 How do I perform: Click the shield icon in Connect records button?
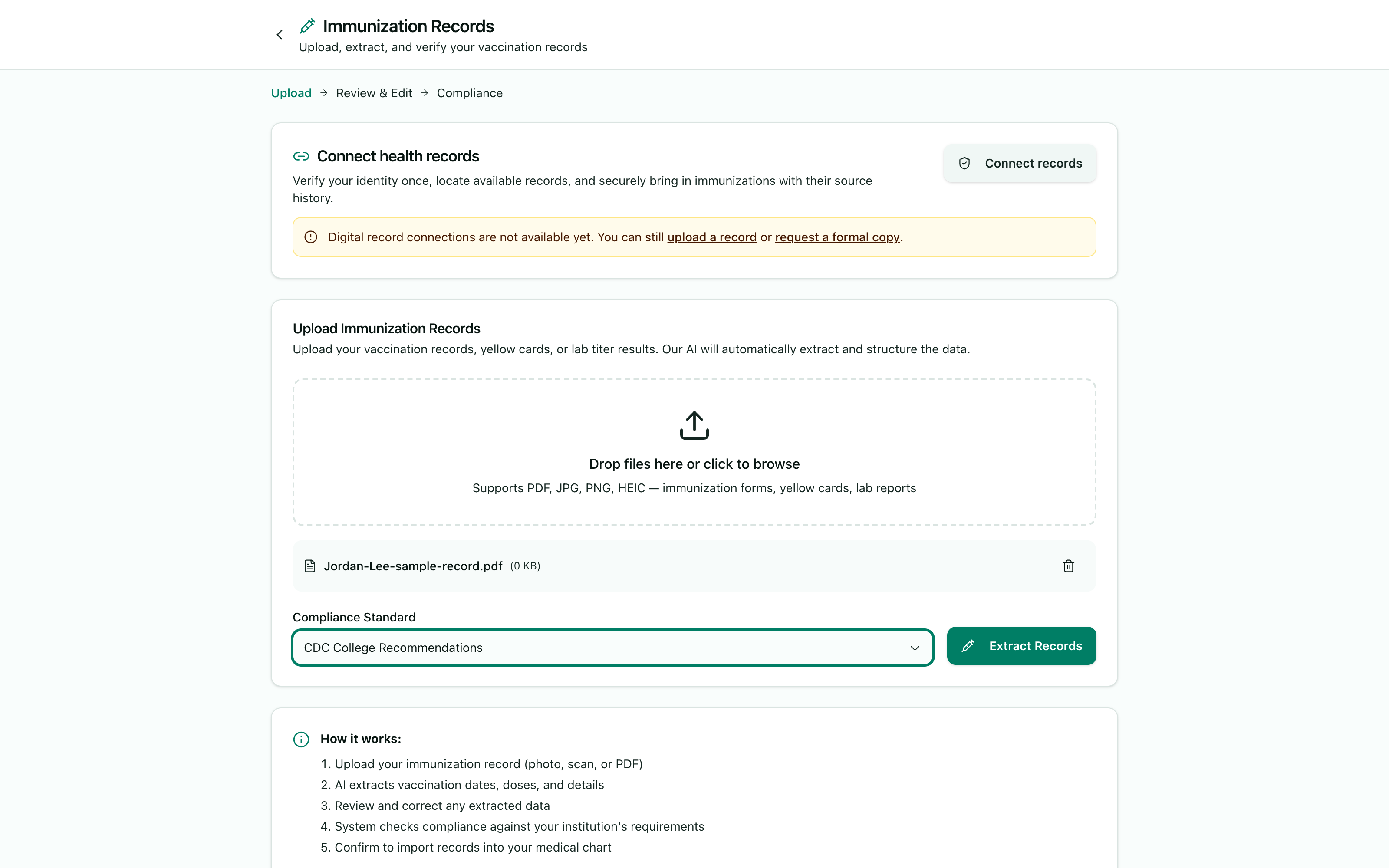[964, 164]
